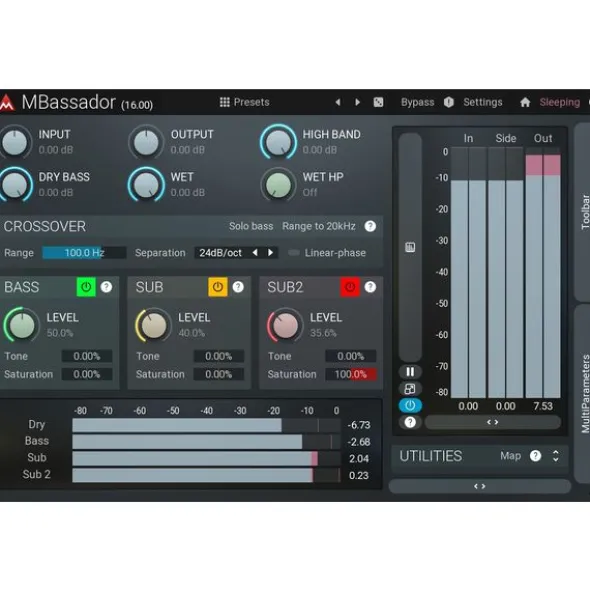Click the BASS LEVEL knob

click(x=21, y=325)
